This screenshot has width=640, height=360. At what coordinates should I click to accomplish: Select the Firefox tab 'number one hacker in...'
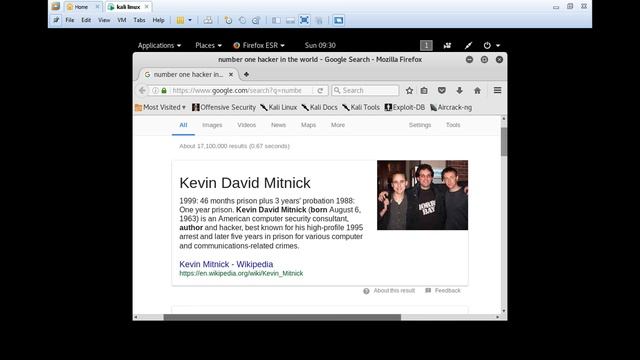[x=187, y=74]
